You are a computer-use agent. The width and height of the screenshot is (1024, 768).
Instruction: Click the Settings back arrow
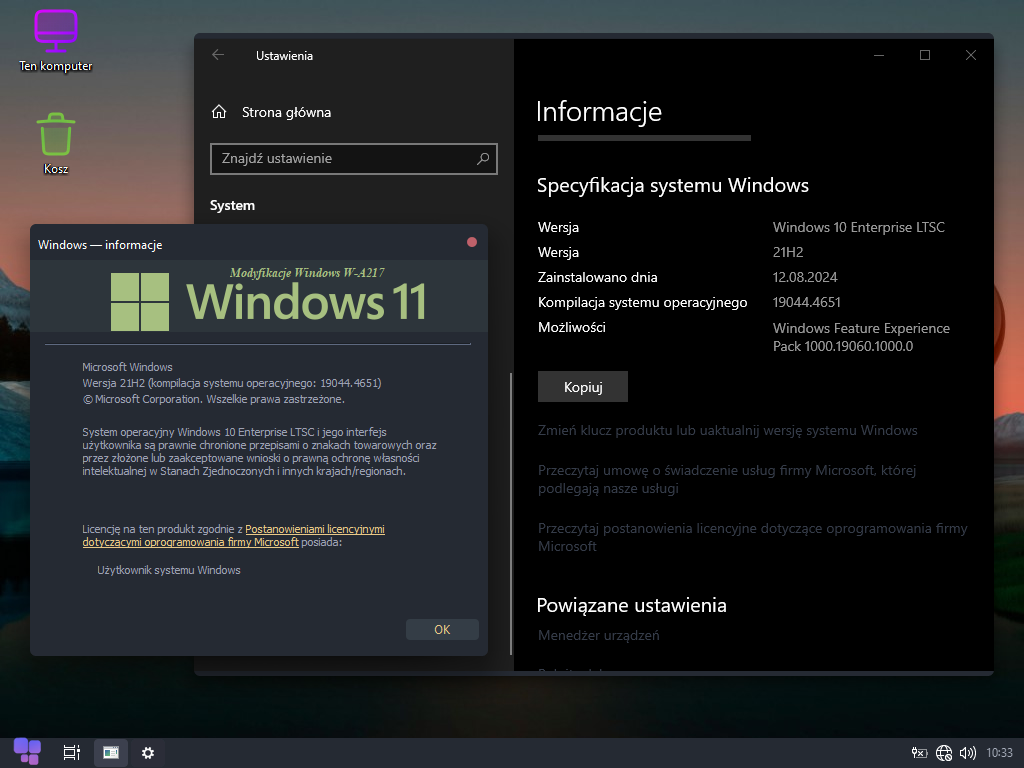pyautogui.click(x=218, y=56)
